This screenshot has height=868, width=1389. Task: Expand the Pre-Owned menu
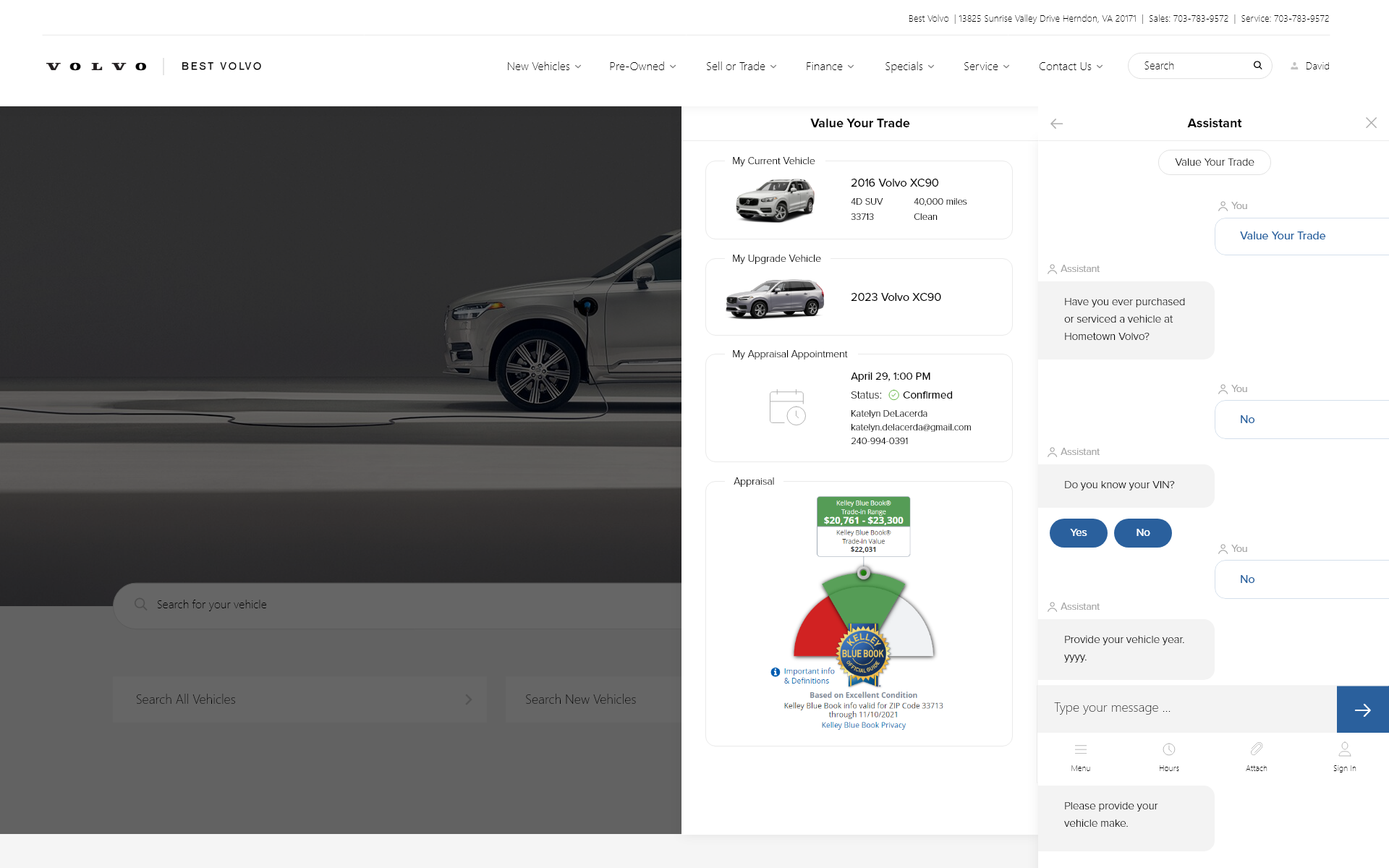[642, 67]
